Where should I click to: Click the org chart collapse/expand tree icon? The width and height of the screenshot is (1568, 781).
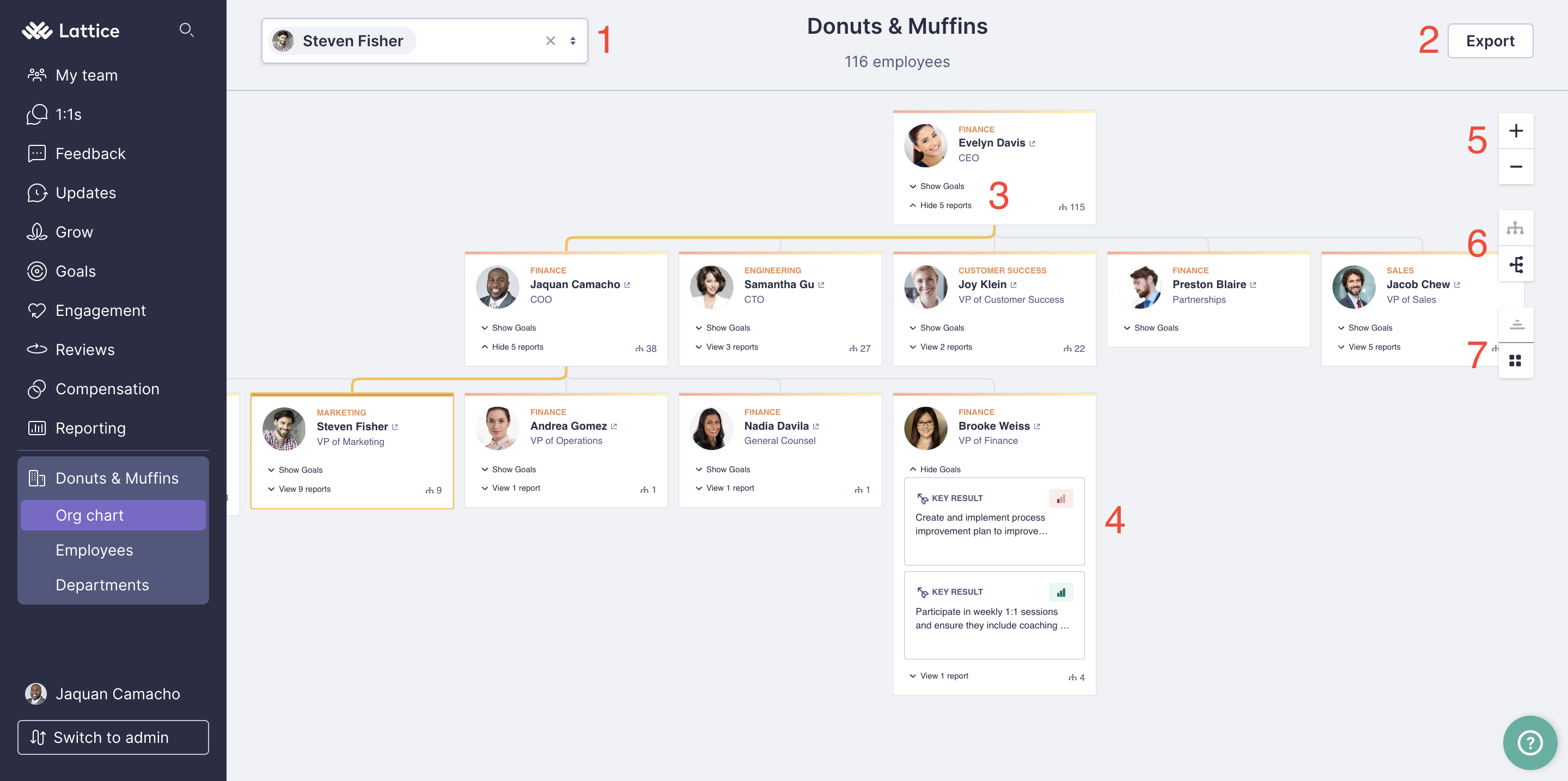coord(1516,228)
